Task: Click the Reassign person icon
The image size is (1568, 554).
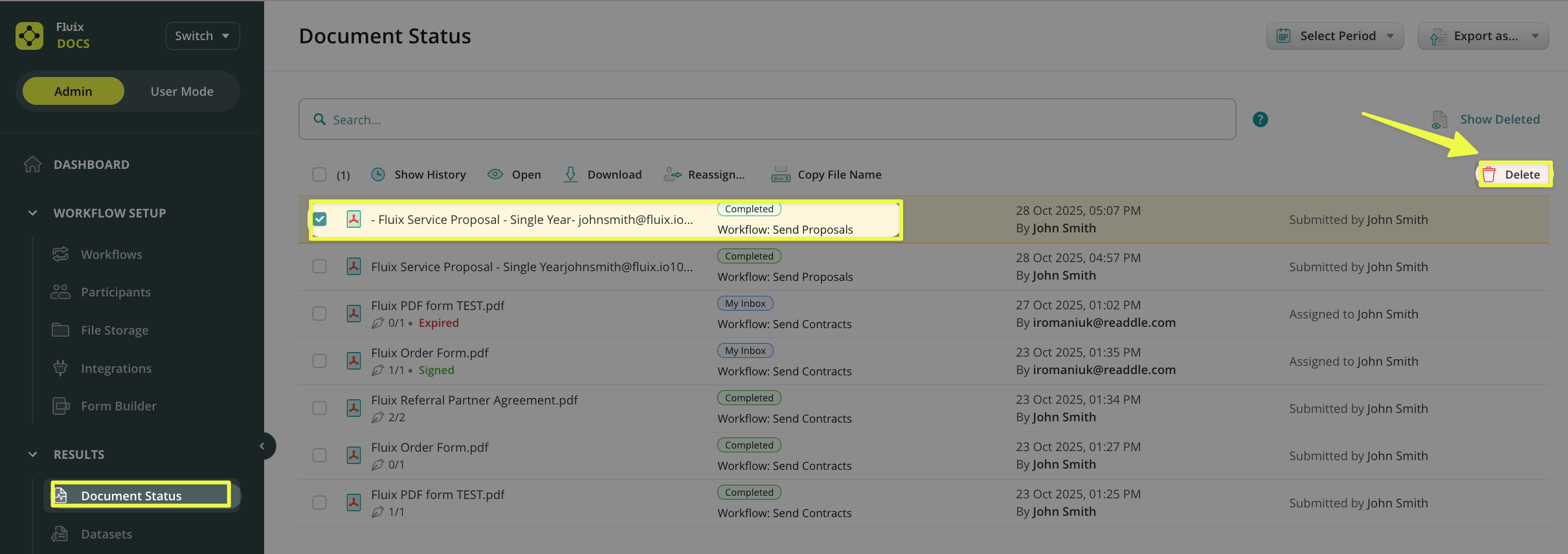Action: (x=672, y=175)
